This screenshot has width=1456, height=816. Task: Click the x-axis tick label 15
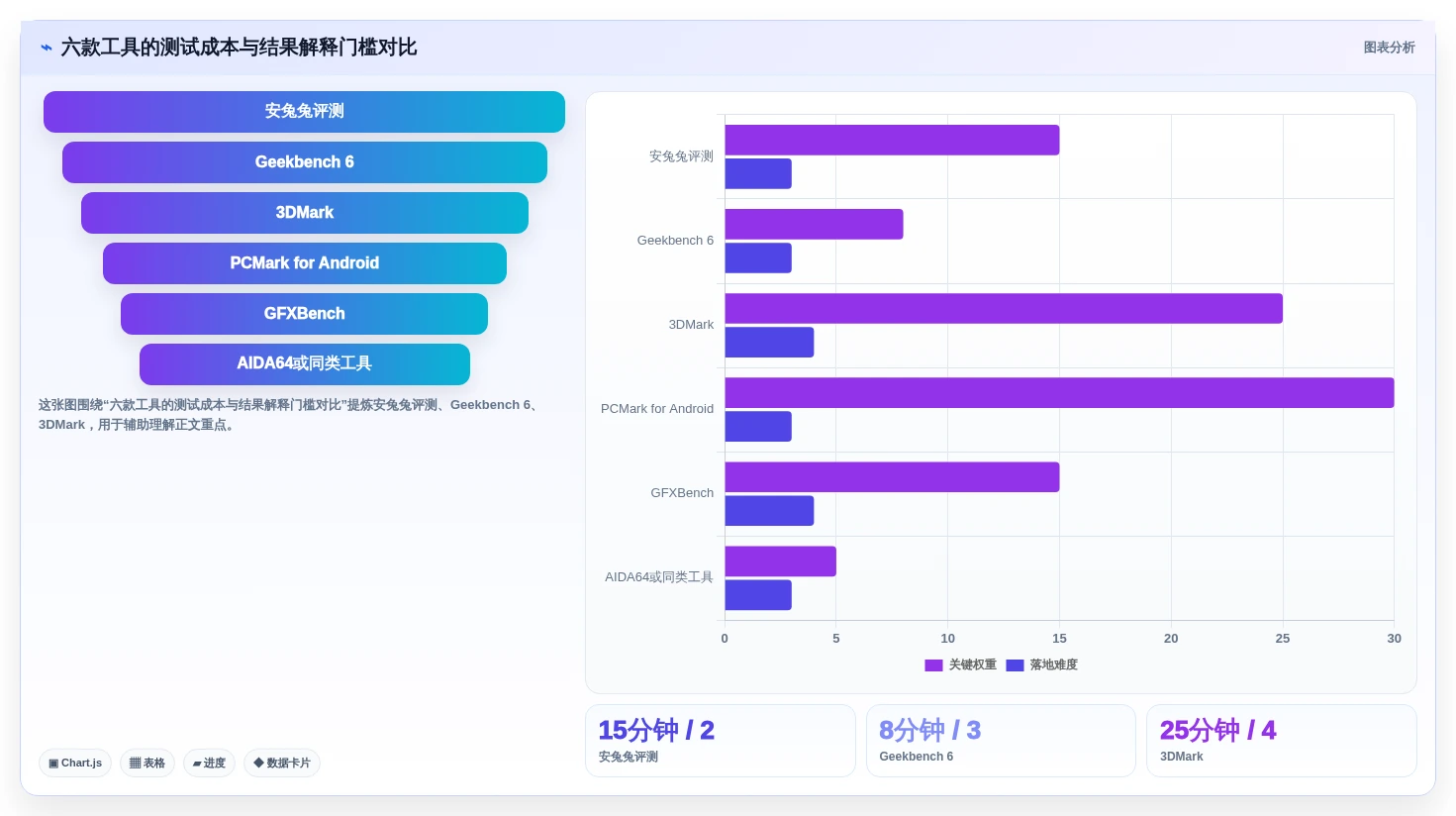(1059, 639)
